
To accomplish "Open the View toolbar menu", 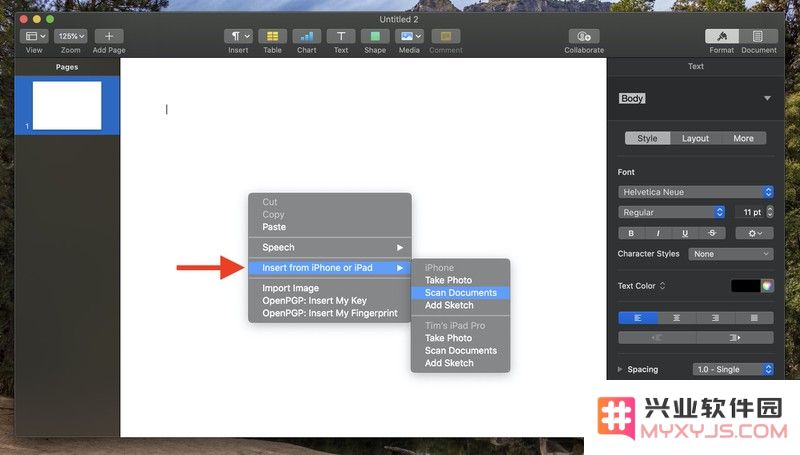I will (34, 36).
